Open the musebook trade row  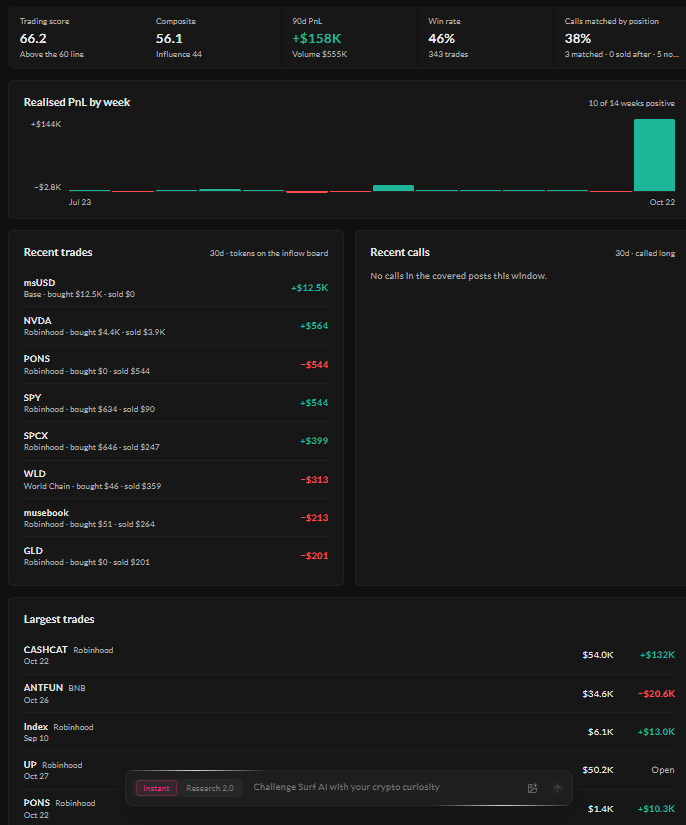(176, 518)
